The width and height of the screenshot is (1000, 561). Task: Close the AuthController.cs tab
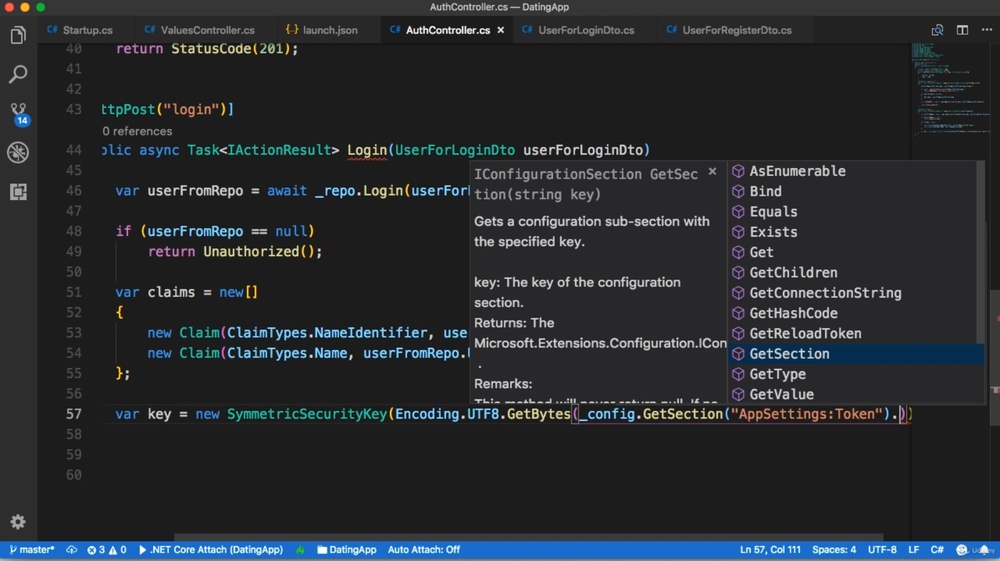501,30
